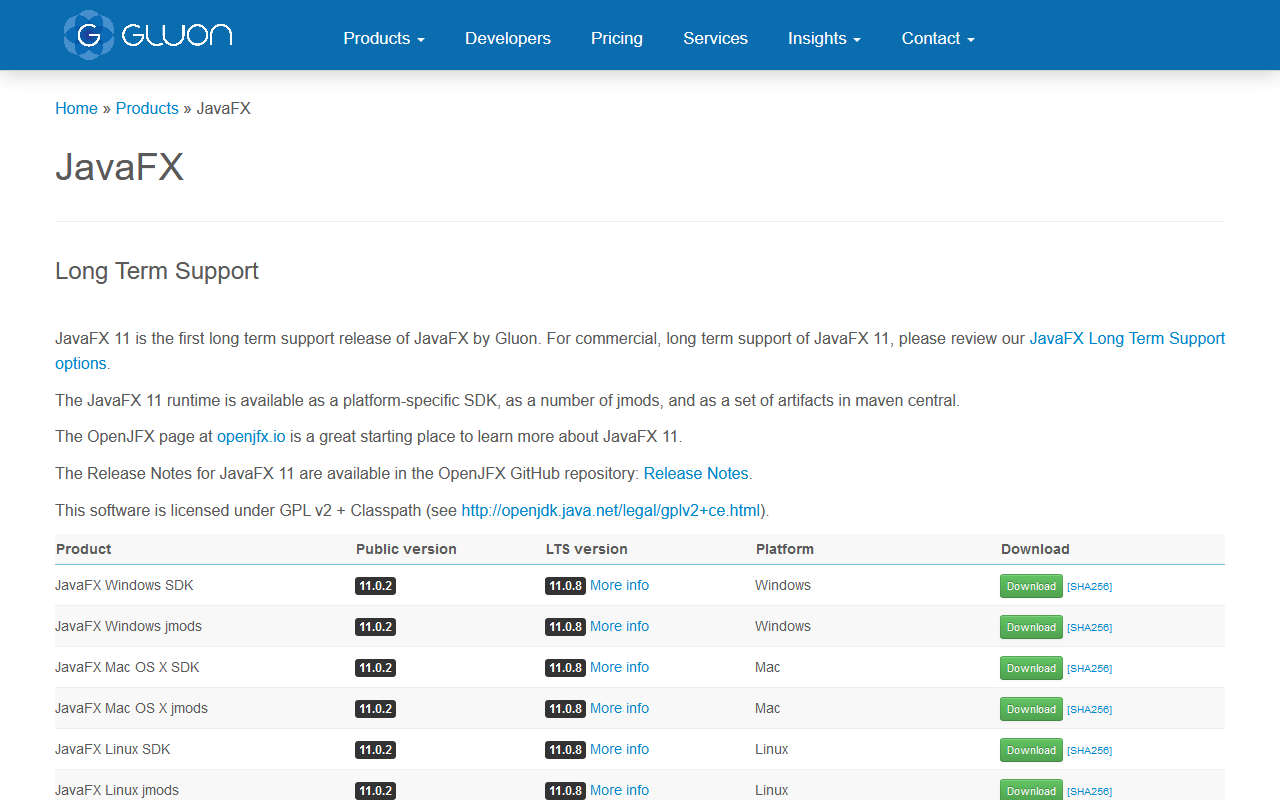Open More info for Windows jmods LTS
The image size is (1280, 800).
(x=619, y=626)
